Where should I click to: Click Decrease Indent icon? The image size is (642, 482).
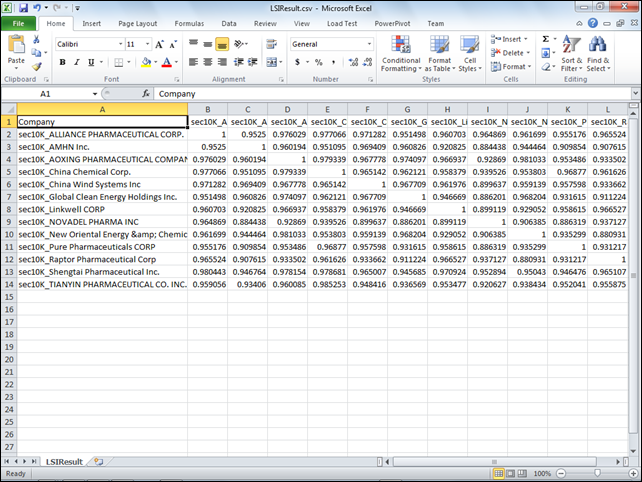click(238, 62)
